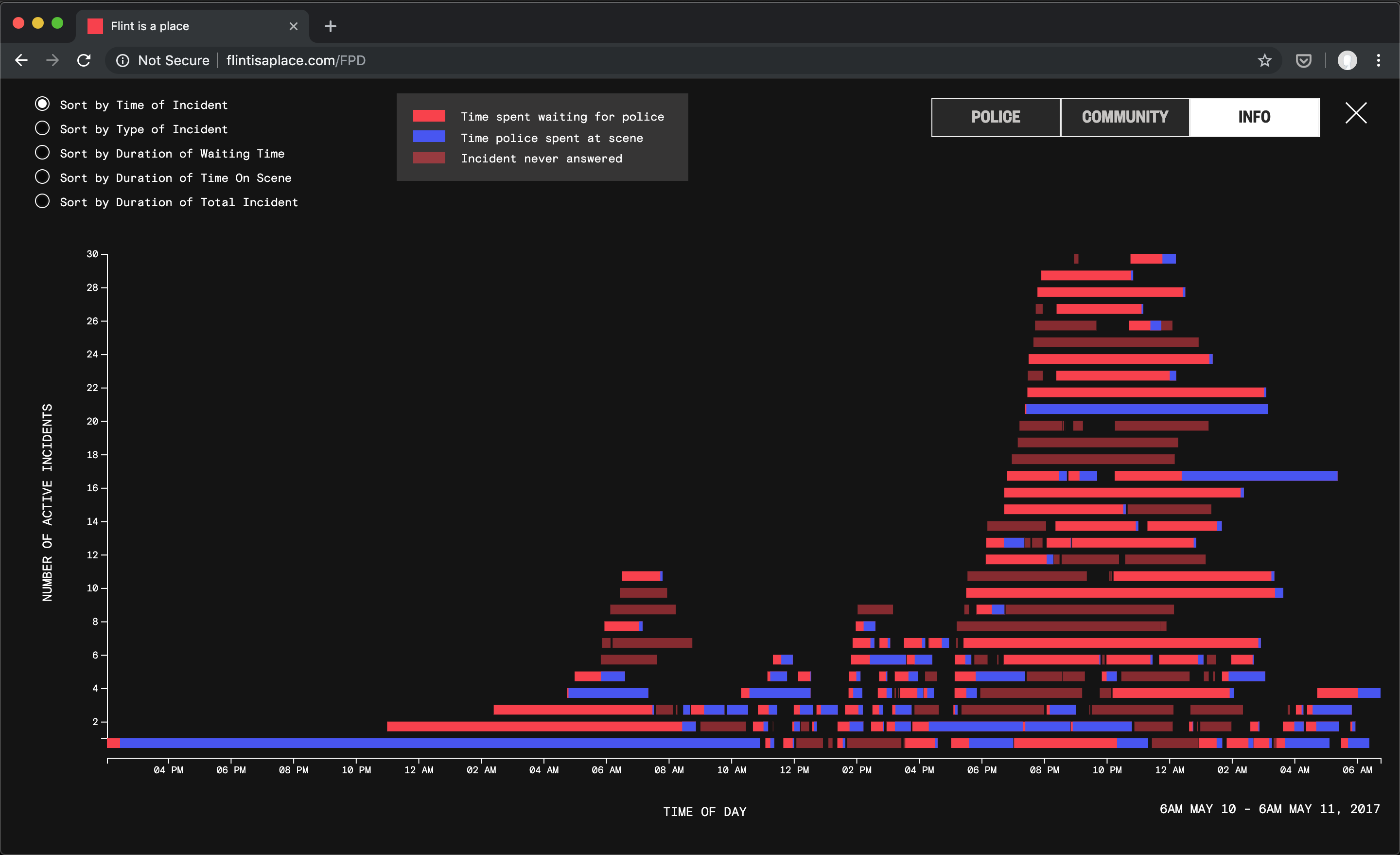Close the visualization with X icon

point(1356,113)
